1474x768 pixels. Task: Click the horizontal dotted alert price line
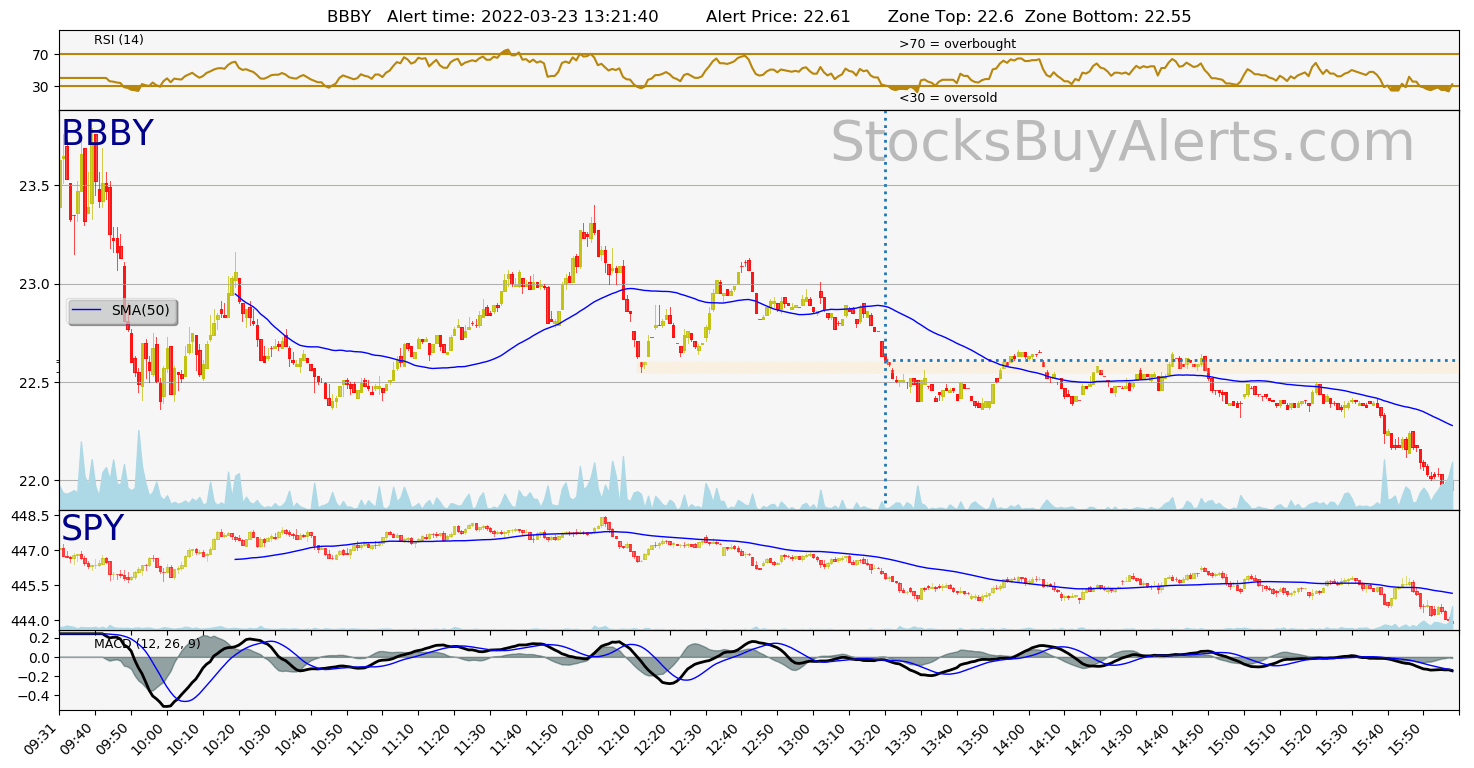pos(1172,360)
